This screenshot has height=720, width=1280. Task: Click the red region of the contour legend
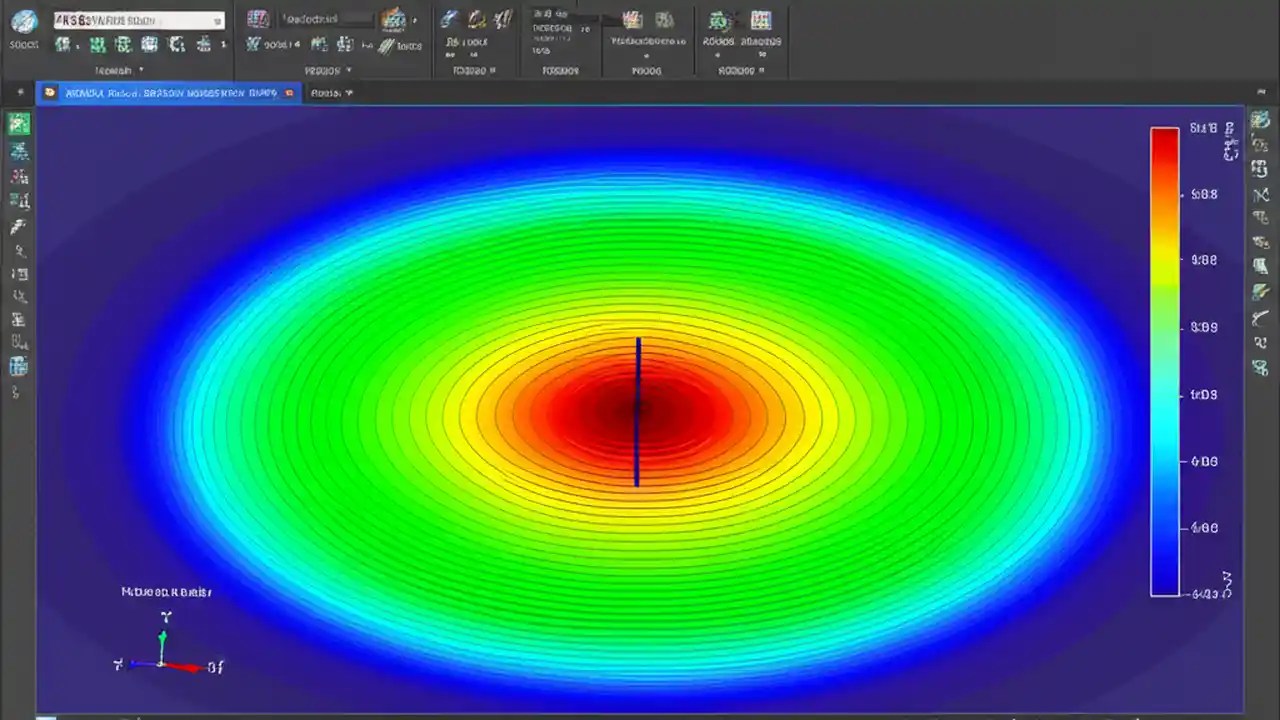click(1164, 150)
